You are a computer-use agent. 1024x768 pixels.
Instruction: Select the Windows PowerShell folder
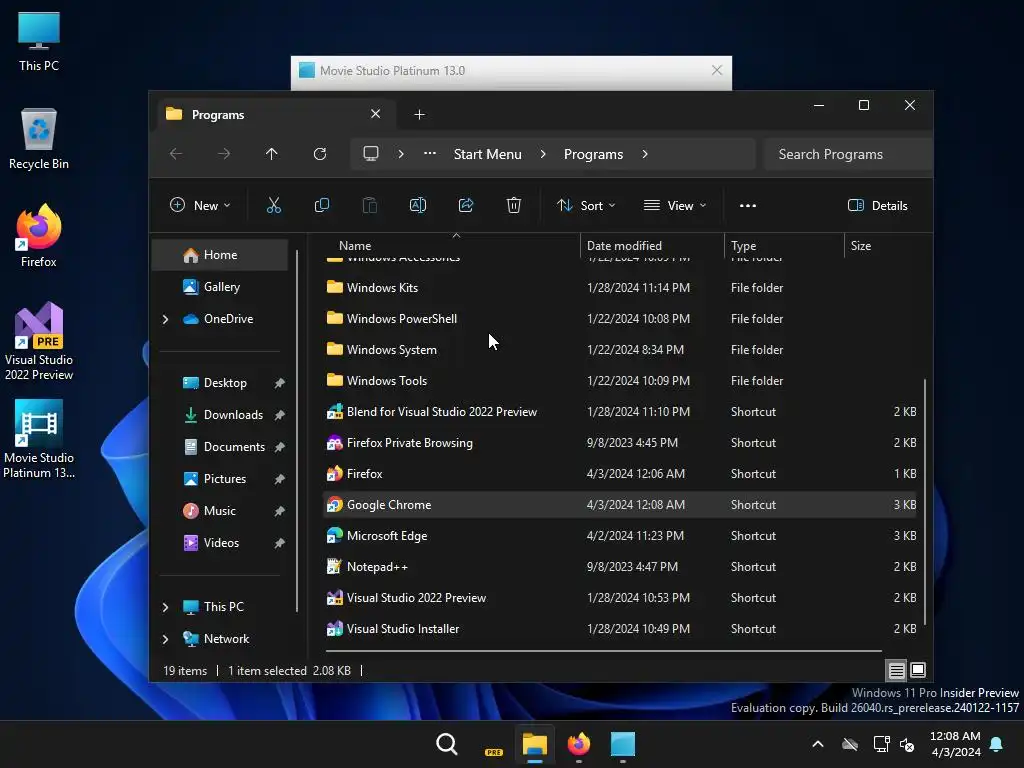(619, 319)
